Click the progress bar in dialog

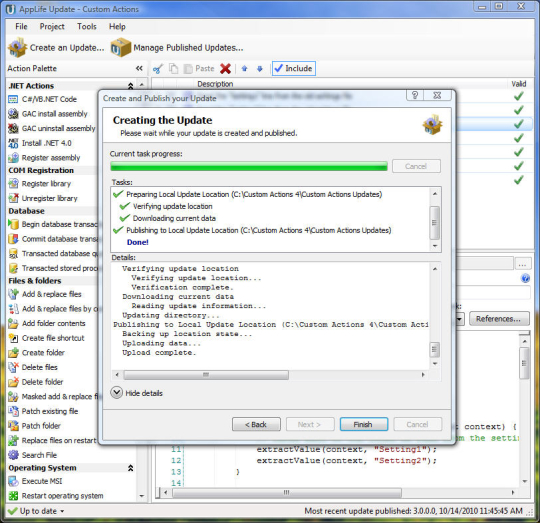[x=249, y=166]
